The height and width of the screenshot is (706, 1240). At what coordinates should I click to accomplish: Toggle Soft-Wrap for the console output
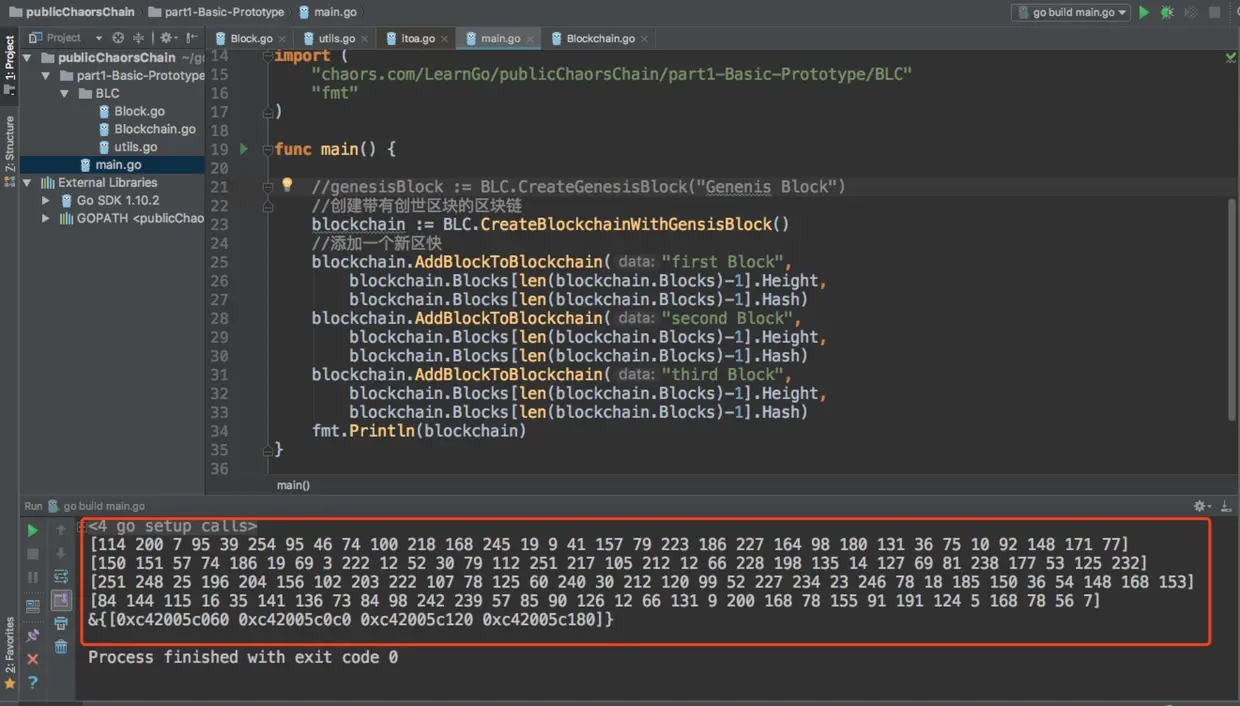tap(61, 577)
